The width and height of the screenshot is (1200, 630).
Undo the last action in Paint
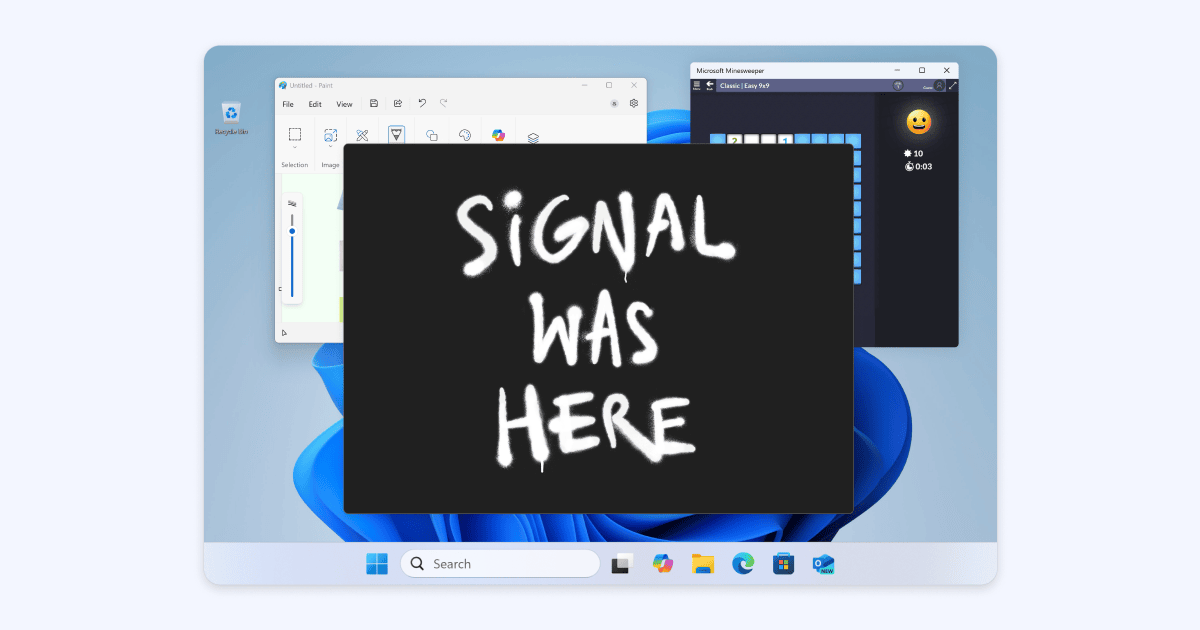tap(422, 103)
